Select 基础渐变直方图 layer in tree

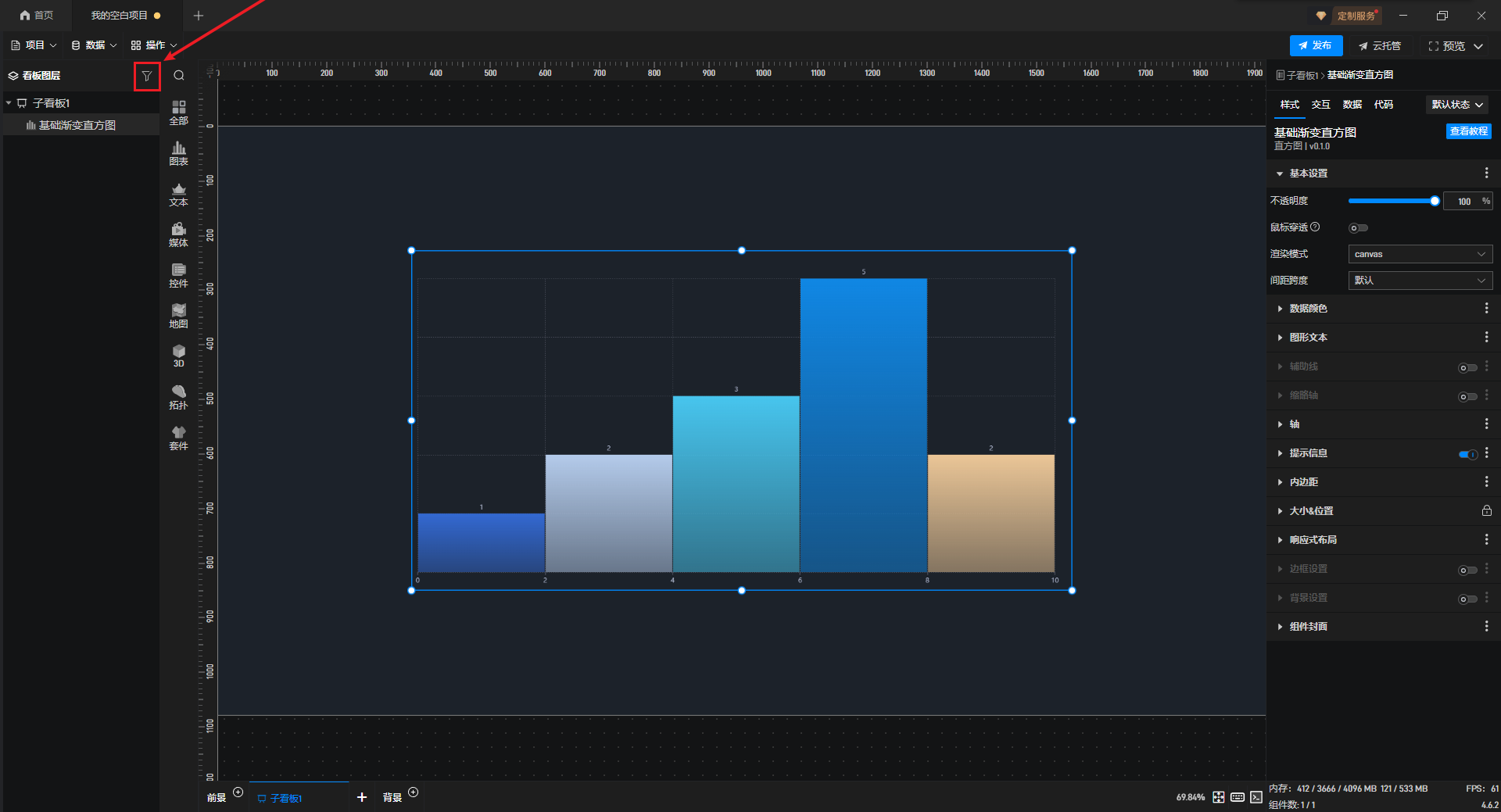pyautogui.click(x=81, y=125)
